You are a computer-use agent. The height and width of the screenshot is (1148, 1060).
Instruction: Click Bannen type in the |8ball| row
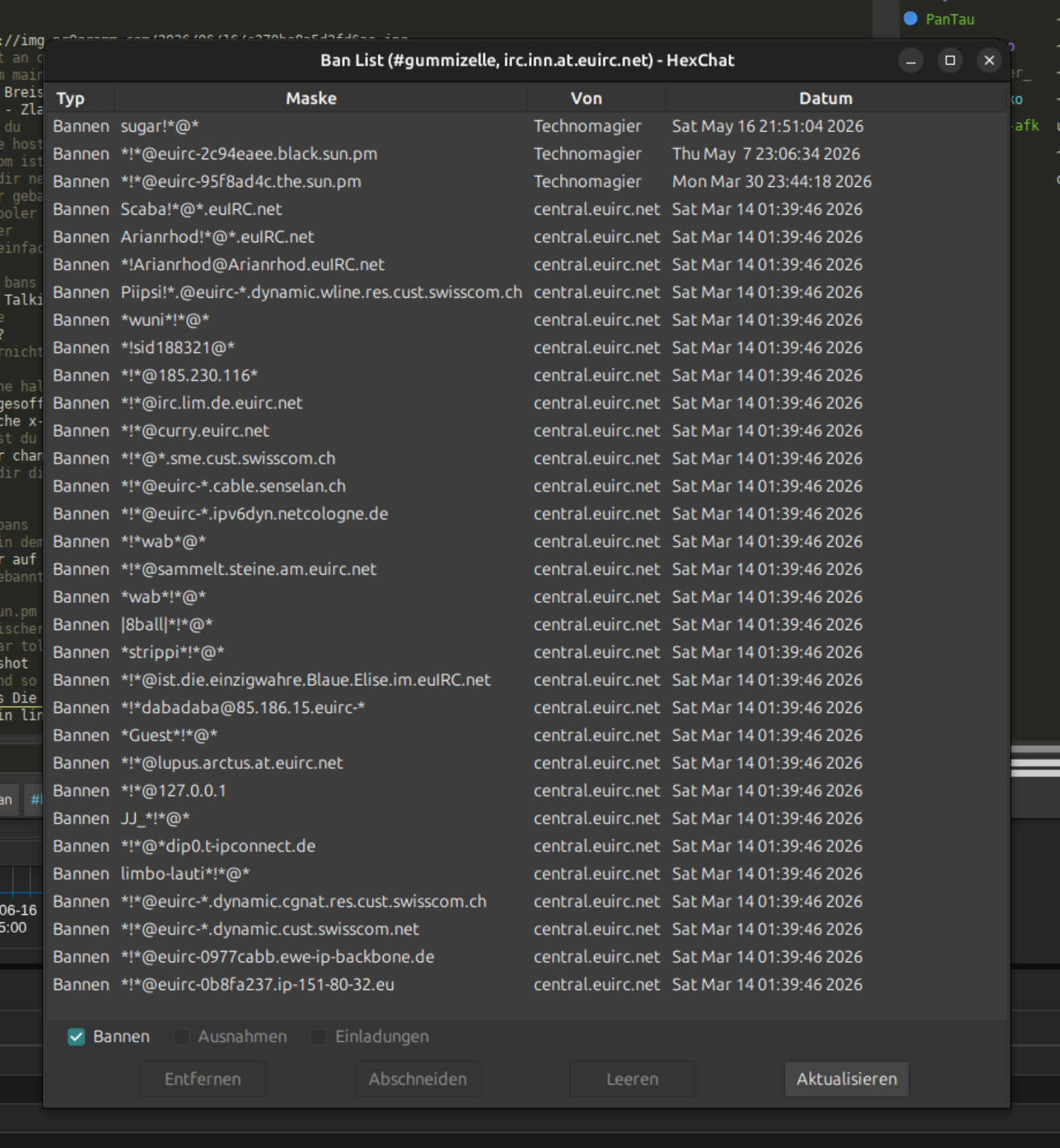81,624
